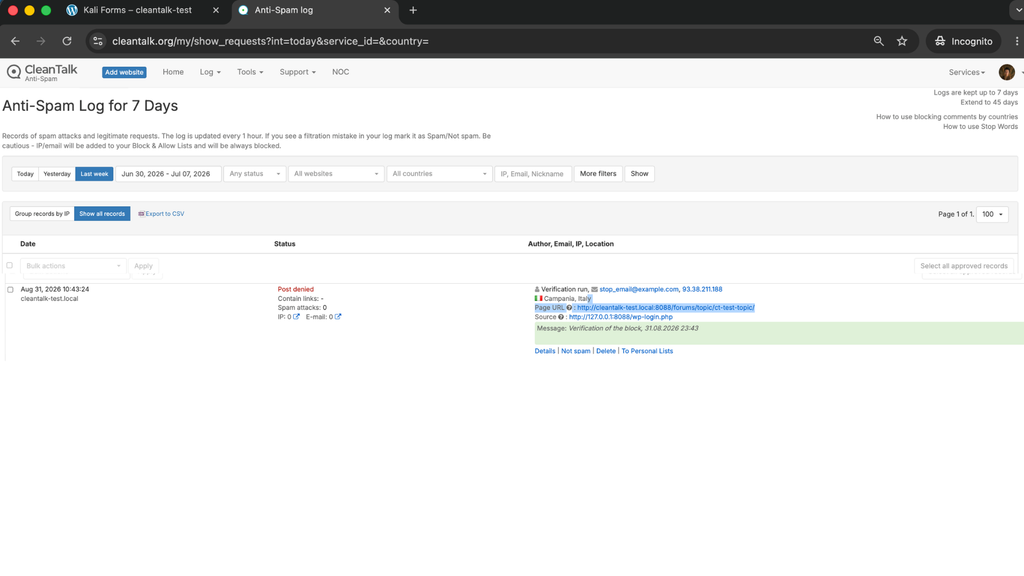Click the Page URL help icon
The width and height of the screenshot is (1024, 576).
point(569,308)
